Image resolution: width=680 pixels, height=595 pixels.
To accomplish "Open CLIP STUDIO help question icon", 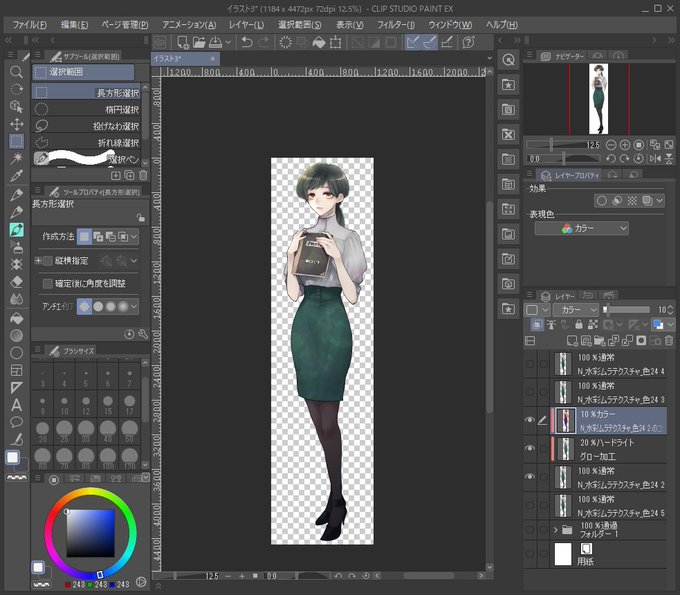I will pyautogui.click(x=468, y=42).
